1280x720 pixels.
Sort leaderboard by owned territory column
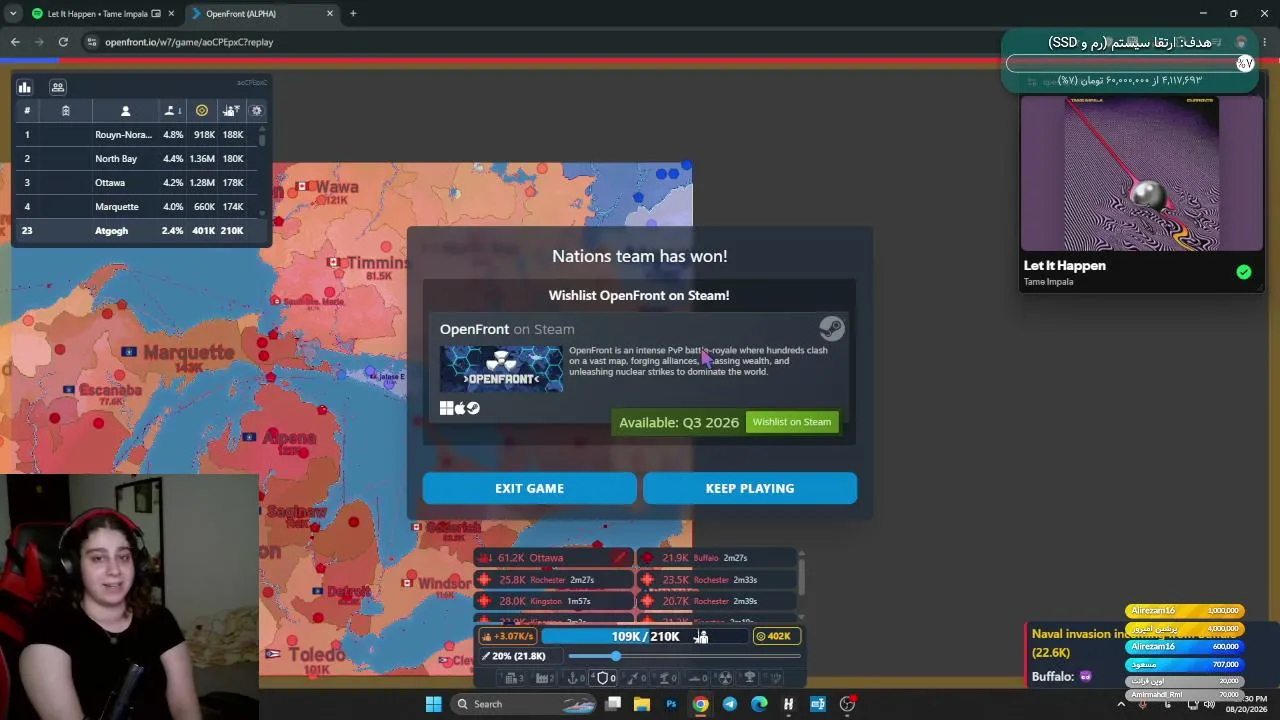172,111
